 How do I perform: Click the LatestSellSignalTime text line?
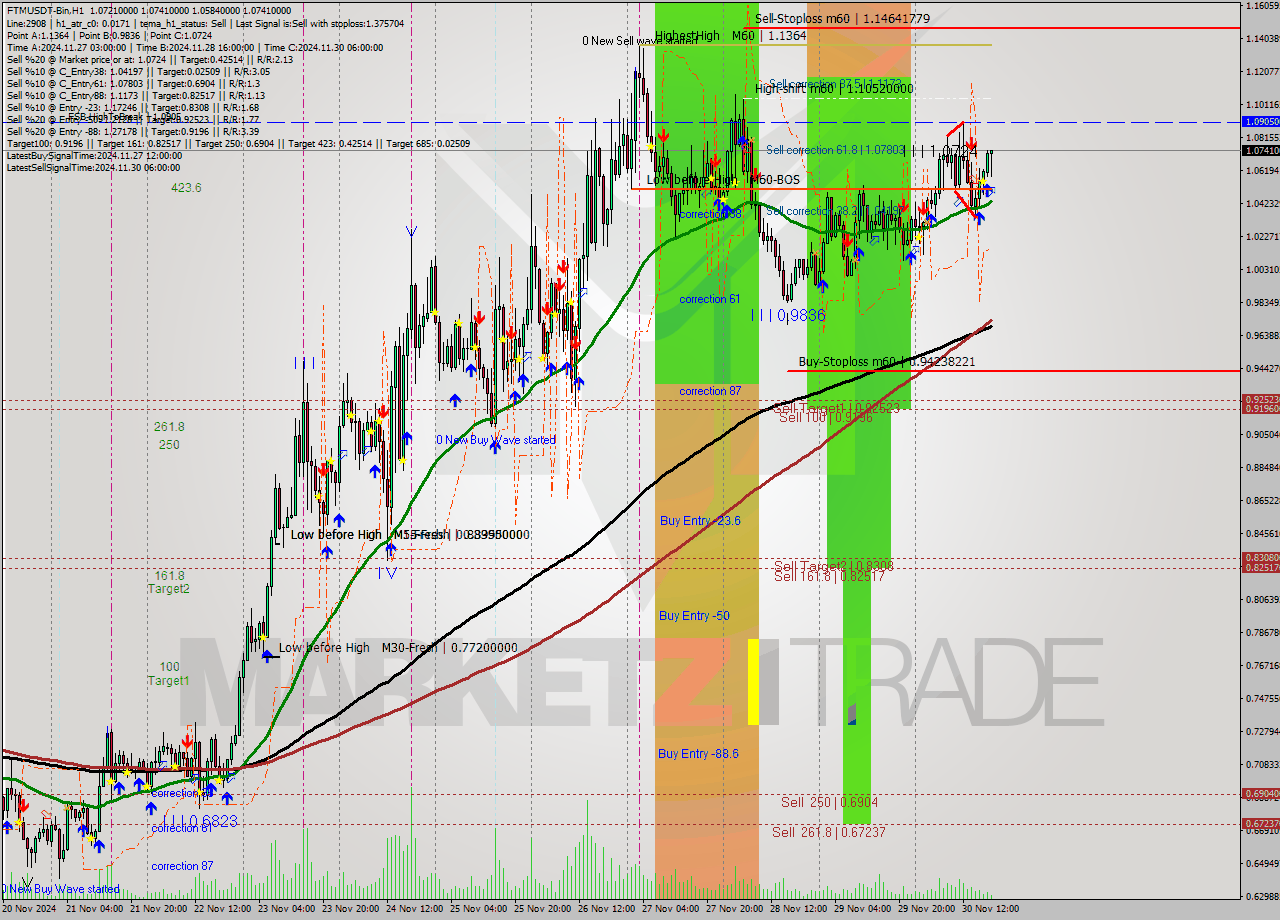pyautogui.click(x=94, y=167)
